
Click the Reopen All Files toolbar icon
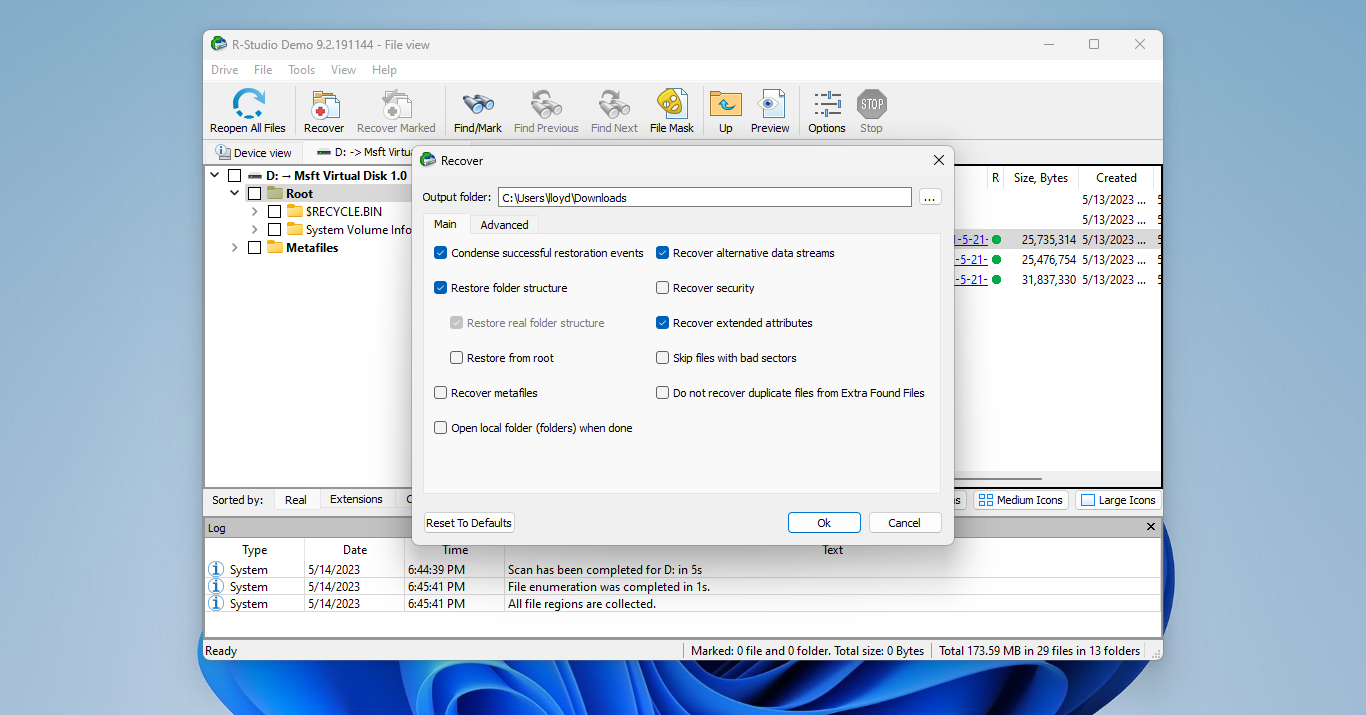(x=248, y=104)
